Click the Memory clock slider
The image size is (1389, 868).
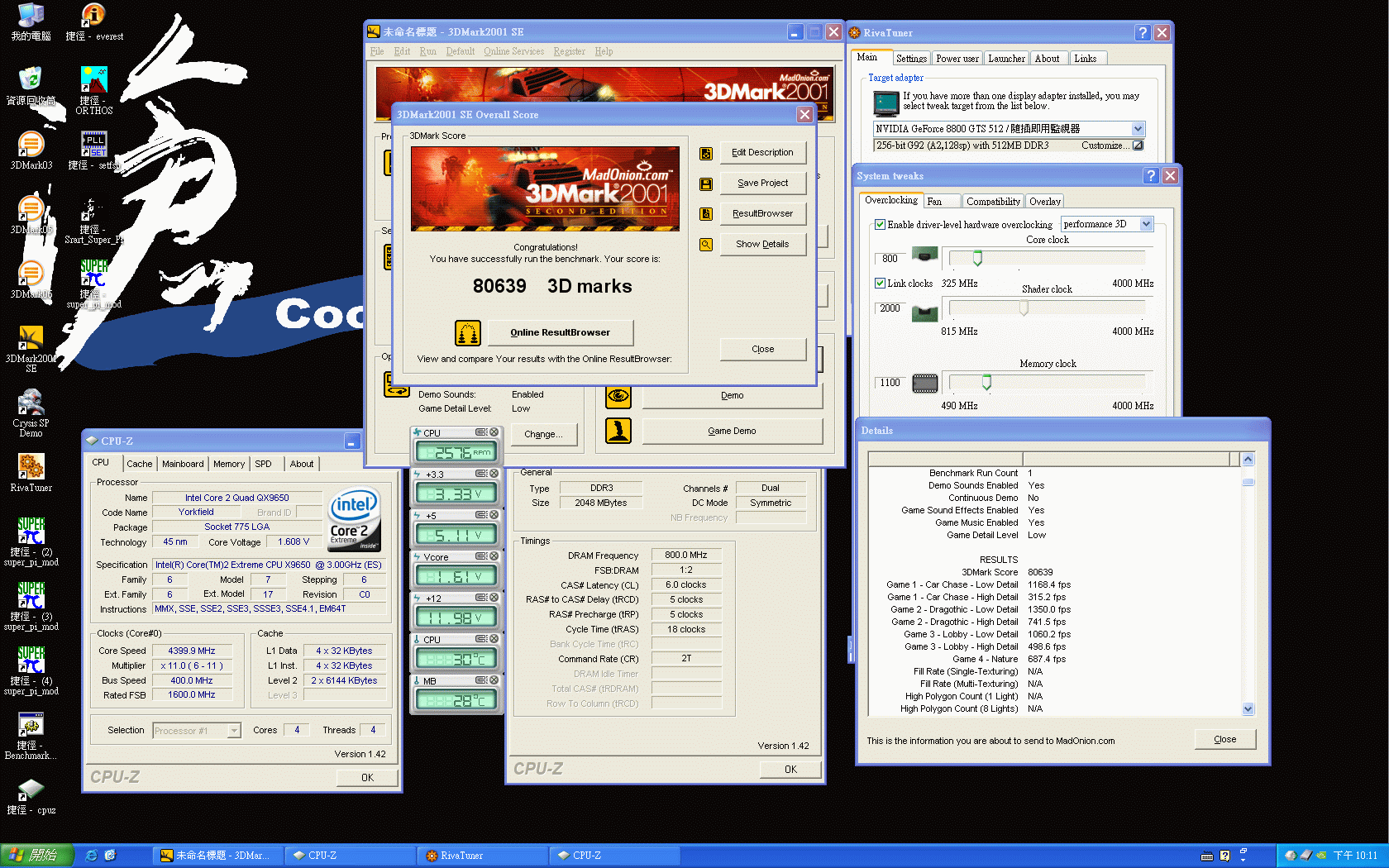(986, 382)
